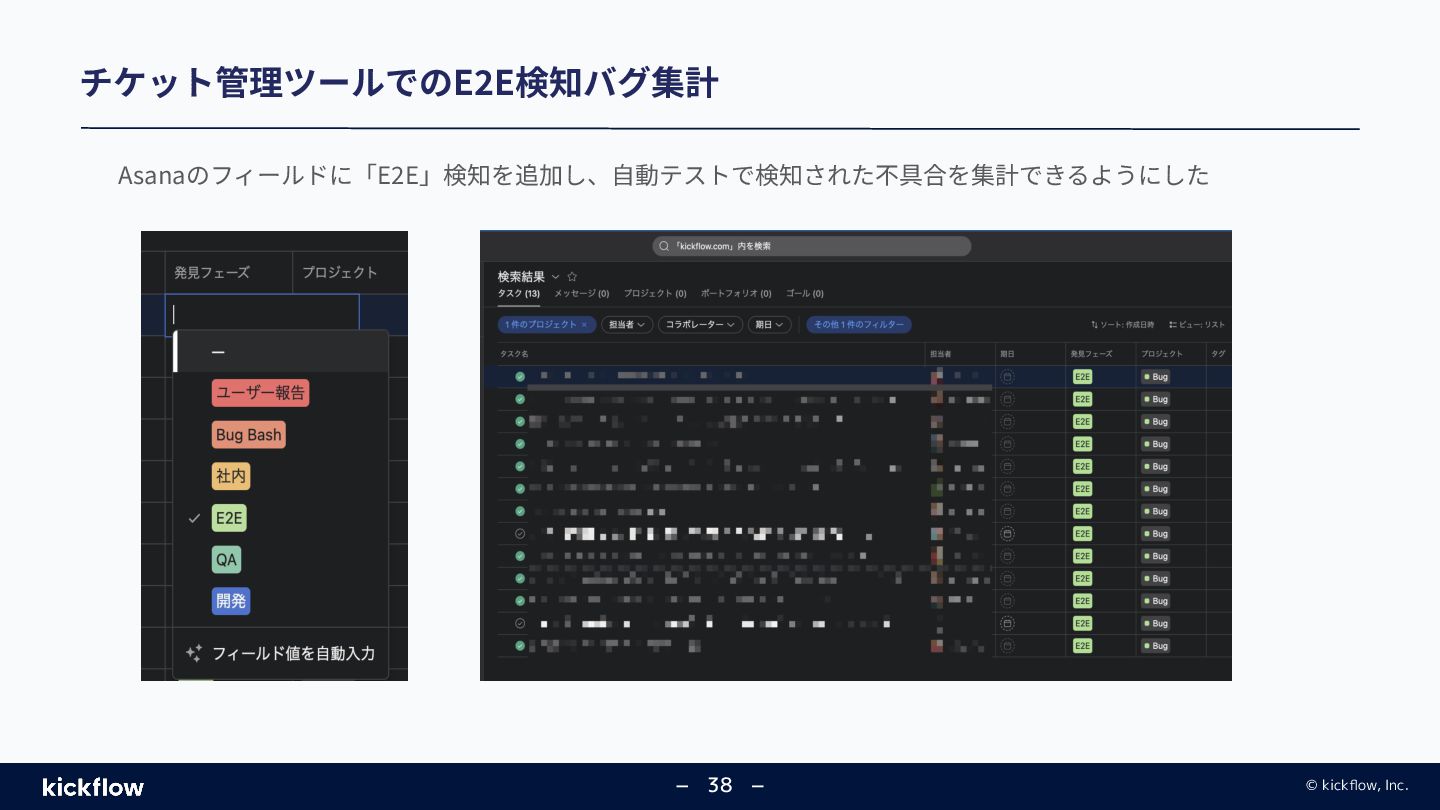The height and width of the screenshot is (810, 1440).
Task: Set due date via first row's calendar icon
Action: click(1007, 377)
